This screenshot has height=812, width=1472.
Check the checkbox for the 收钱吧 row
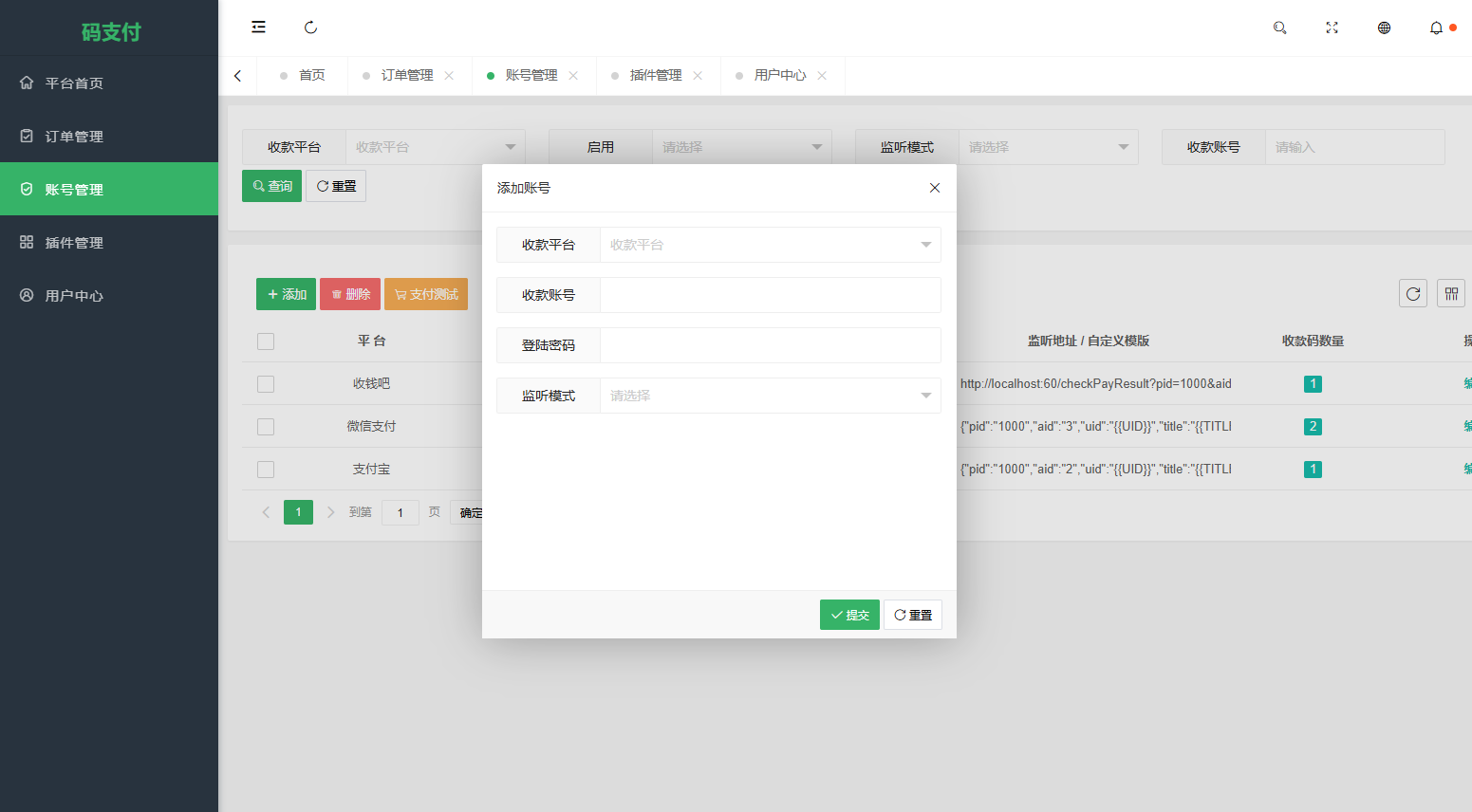click(x=265, y=383)
